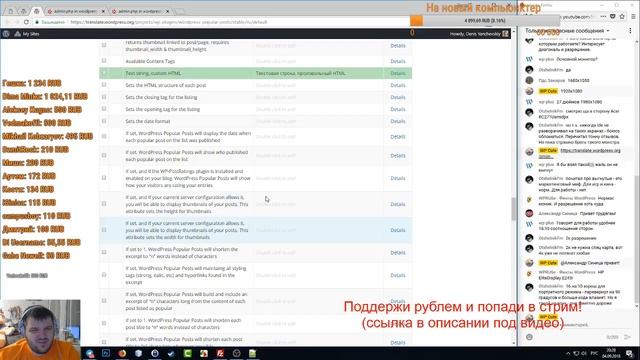Open the green Camtasia icon in taskbar
This screenshot has height=360, width=640.
(187, 353)
